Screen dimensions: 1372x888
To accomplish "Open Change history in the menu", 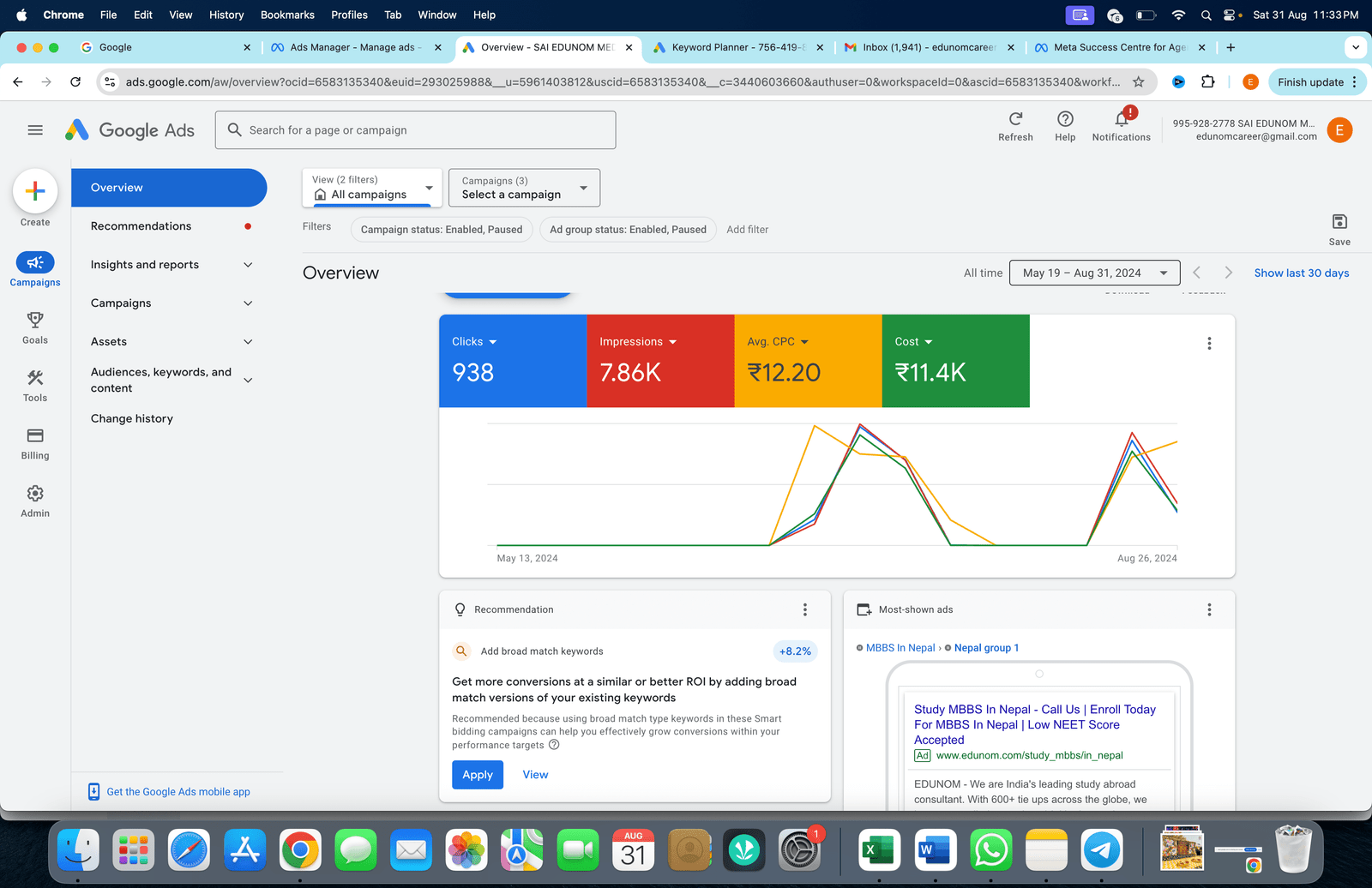I will coord(132,419).
